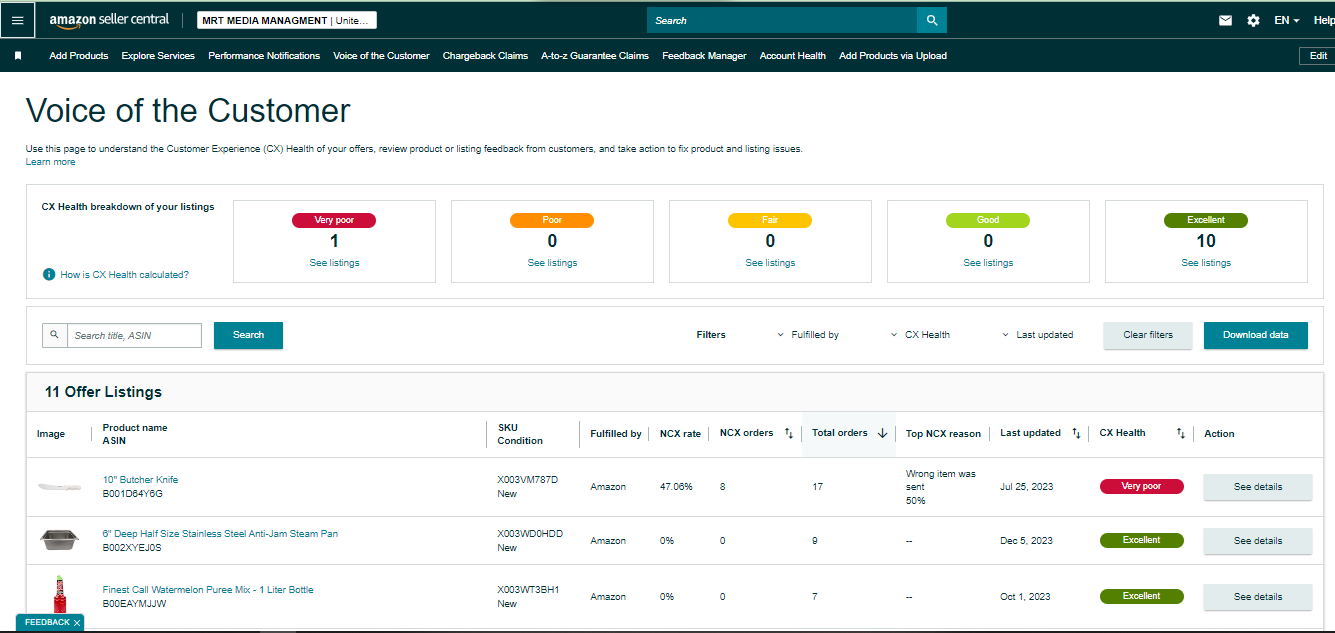Open the MRT MEDIA MANAGMENT account switcher

(287, 20)
